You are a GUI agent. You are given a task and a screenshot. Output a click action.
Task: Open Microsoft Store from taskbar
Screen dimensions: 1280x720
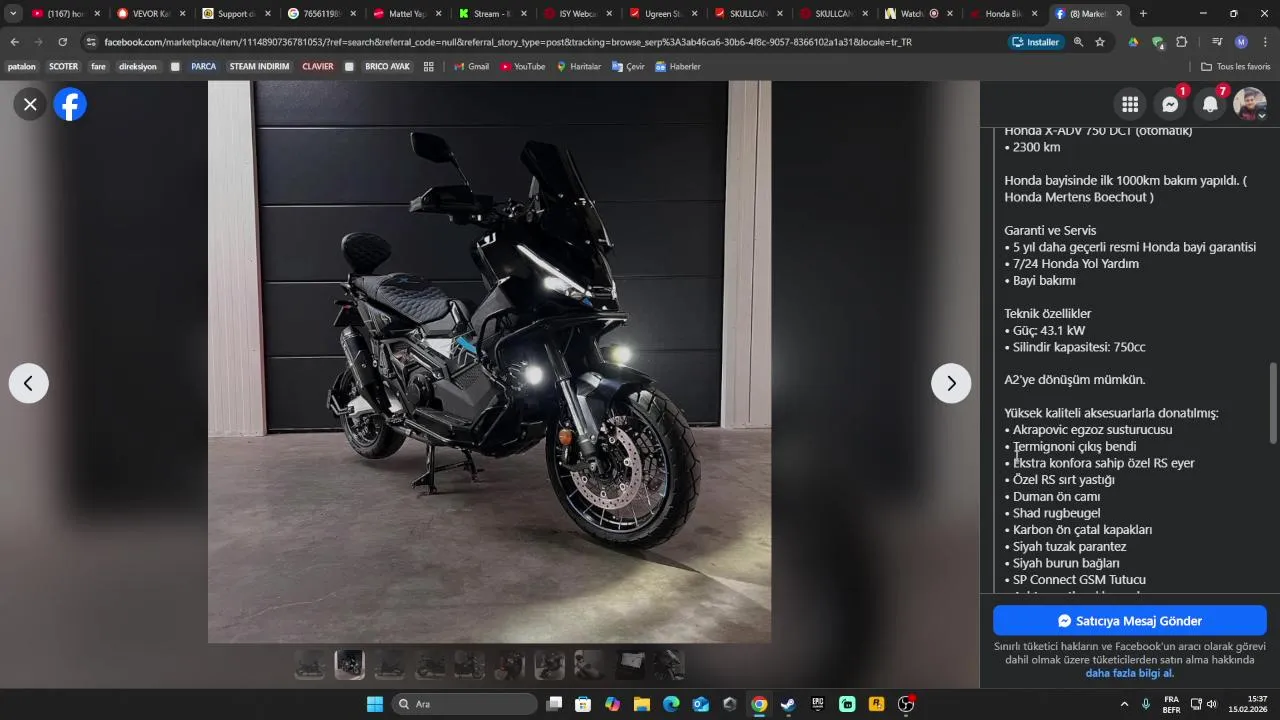click(x=583, y=704)
